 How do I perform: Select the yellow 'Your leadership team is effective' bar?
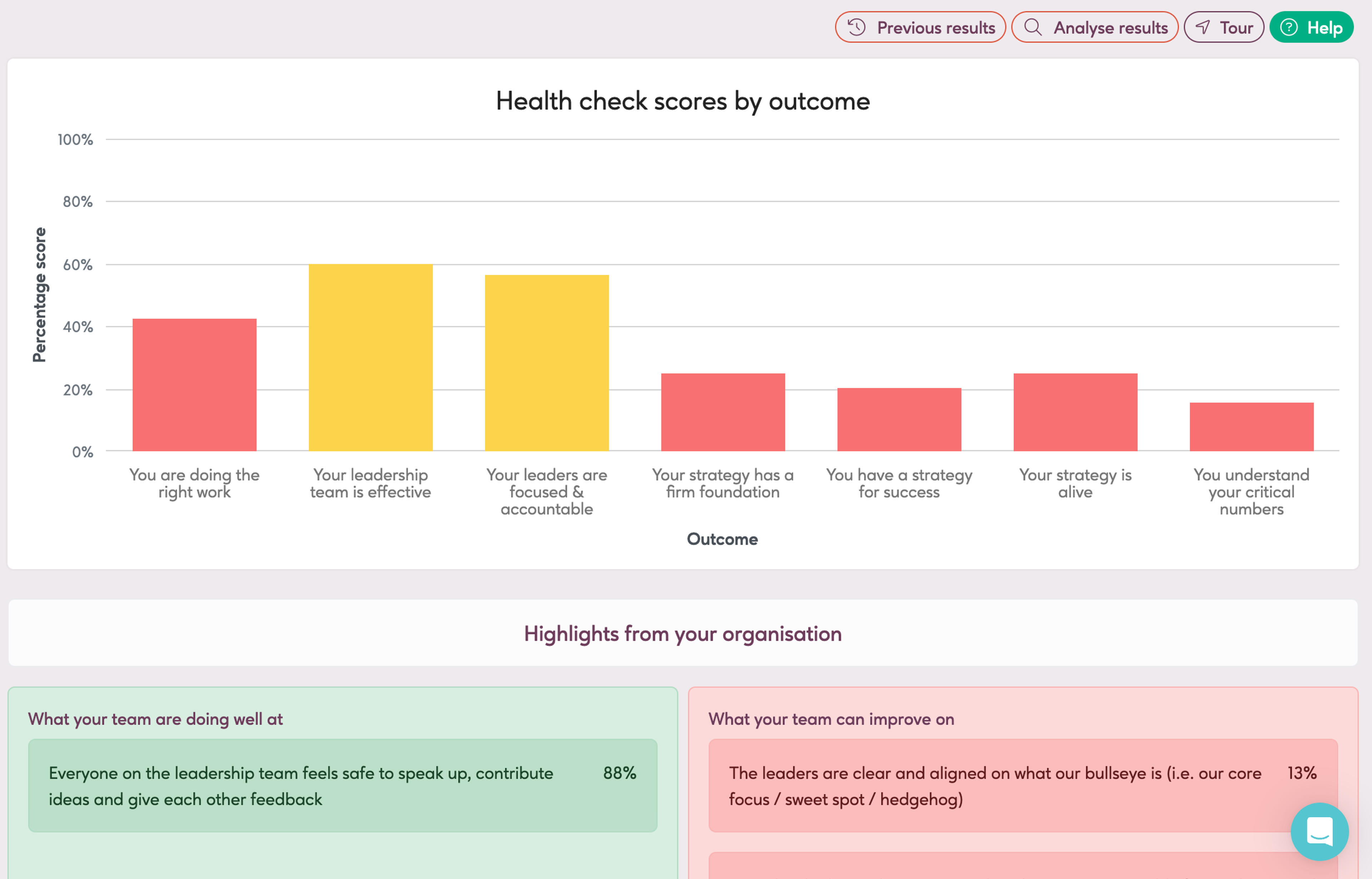[x=371, y=358]
